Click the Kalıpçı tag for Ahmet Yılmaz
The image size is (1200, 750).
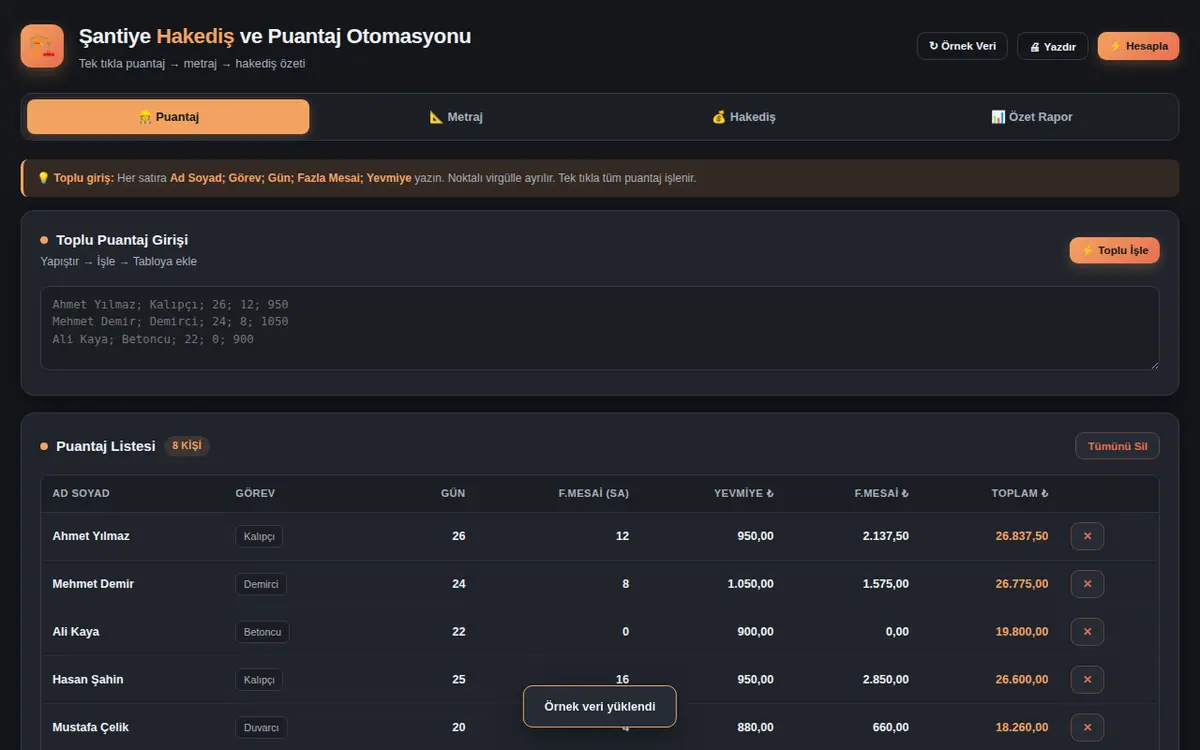pos(259,536)
